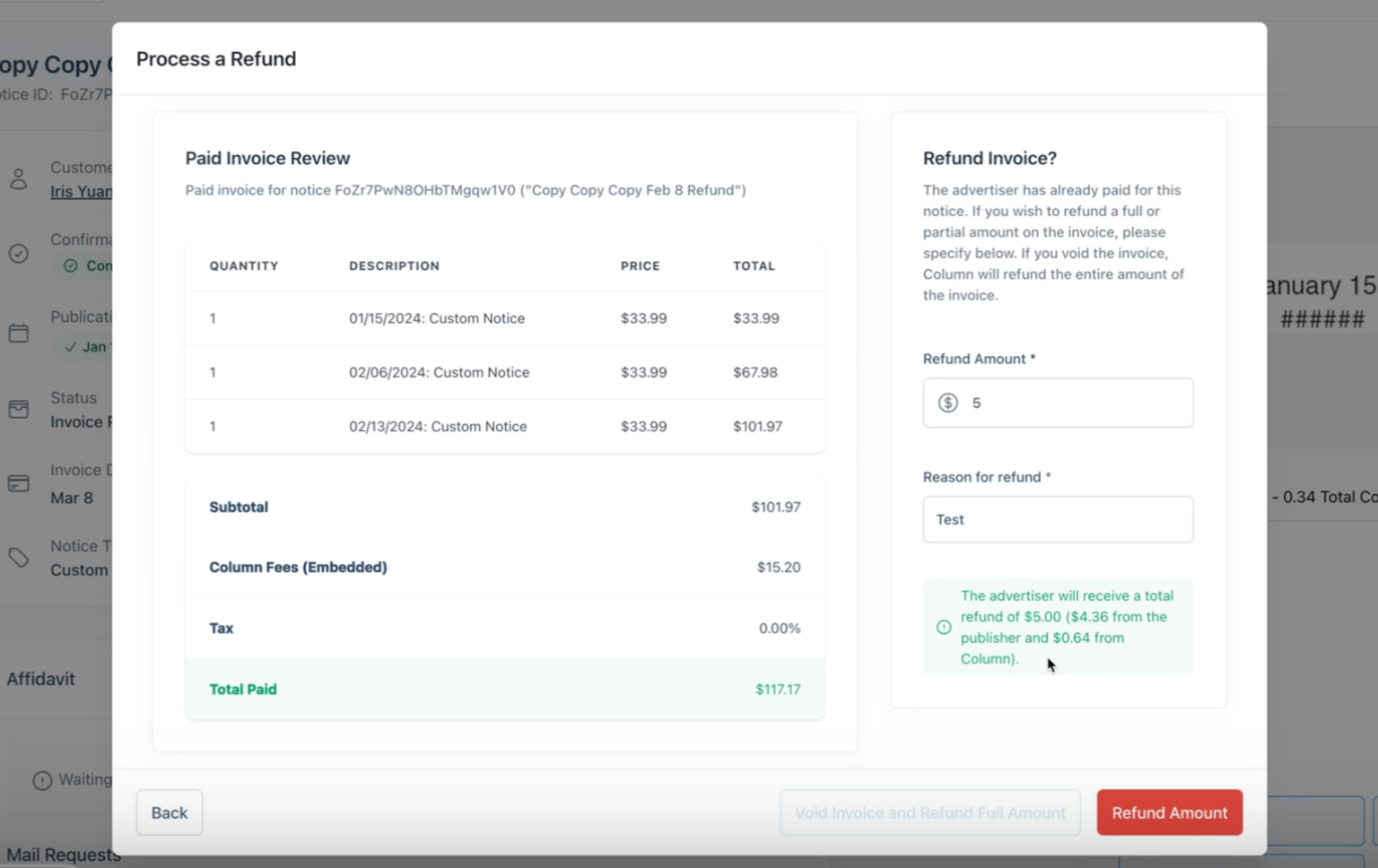Image resolution: width=1378 pixels, height=868 pixels.
Task: Click the Column Fees (Embedded) row
Action: click(504, 567)
